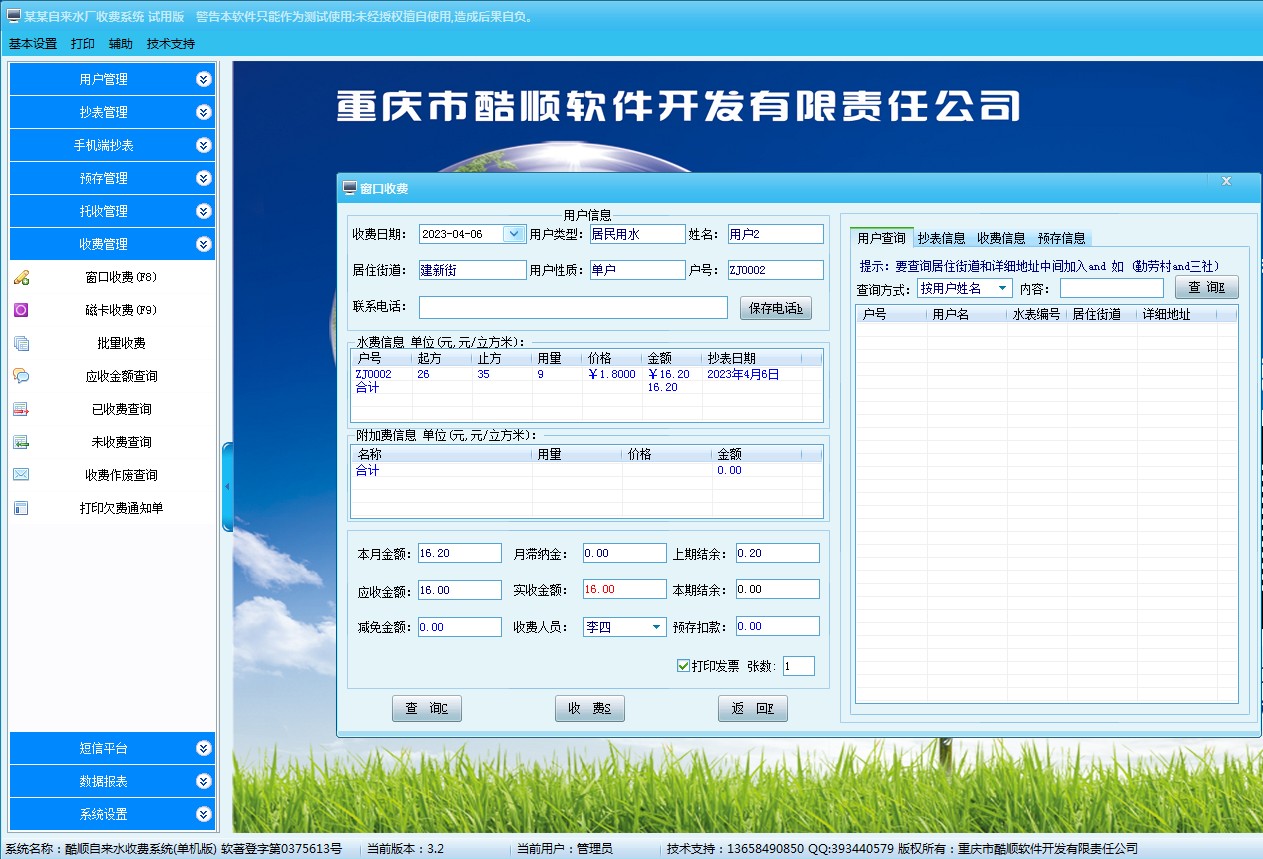Toggle the 打印发票 checkbox
Screen dimensions: 1263x859
tap(684, 666)
